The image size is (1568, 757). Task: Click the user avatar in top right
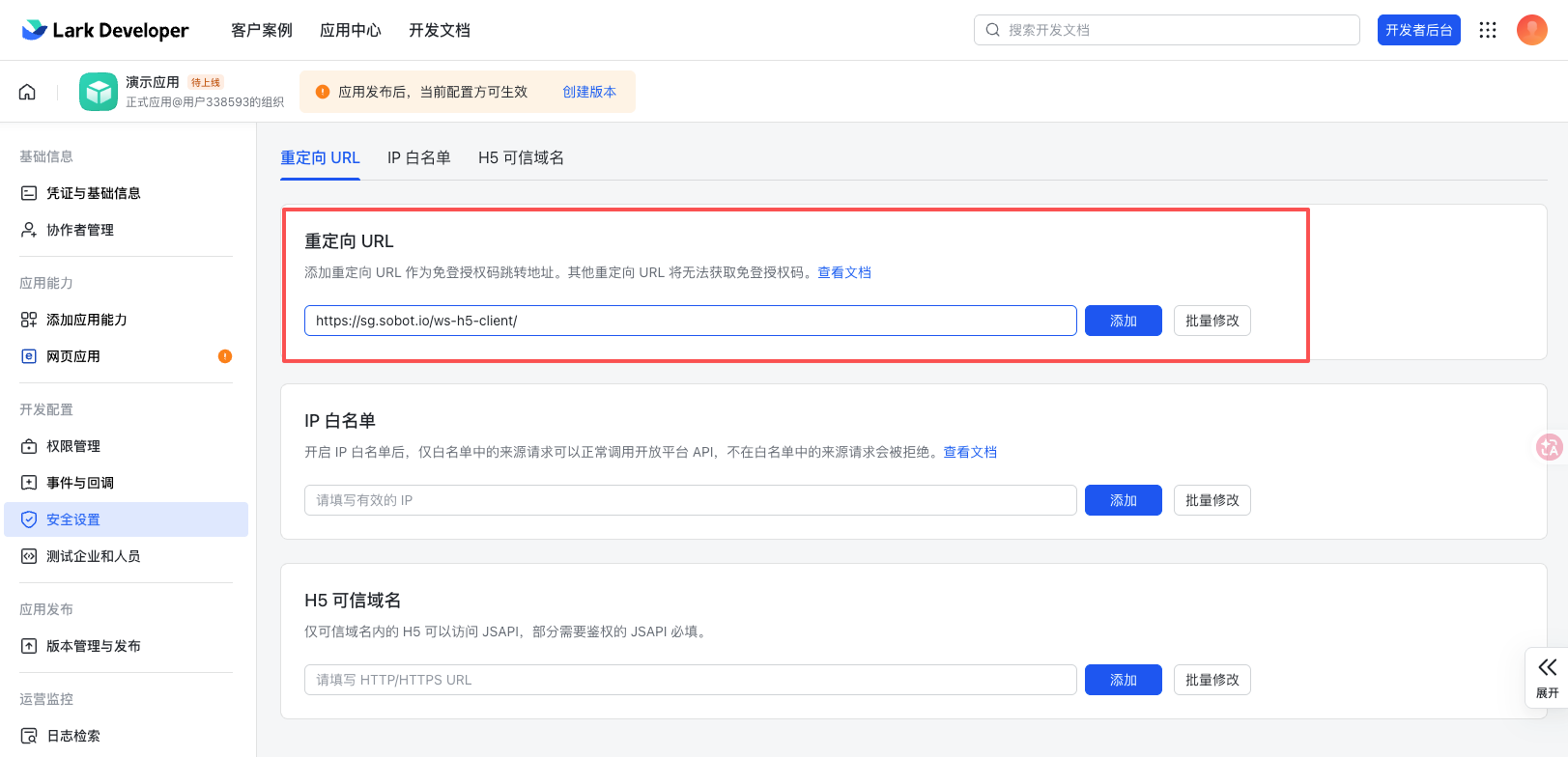[1531, 30]
